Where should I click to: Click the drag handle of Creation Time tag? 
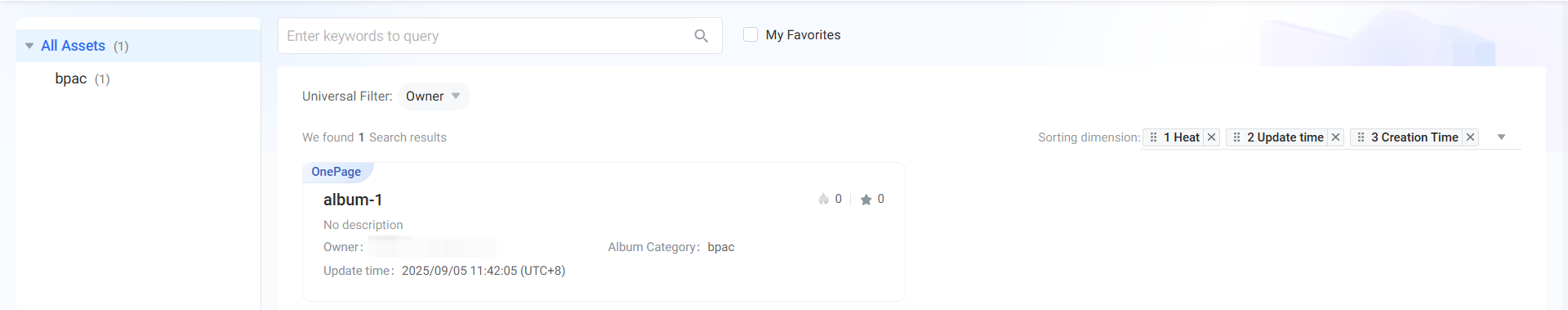[x=1361, y=137]
